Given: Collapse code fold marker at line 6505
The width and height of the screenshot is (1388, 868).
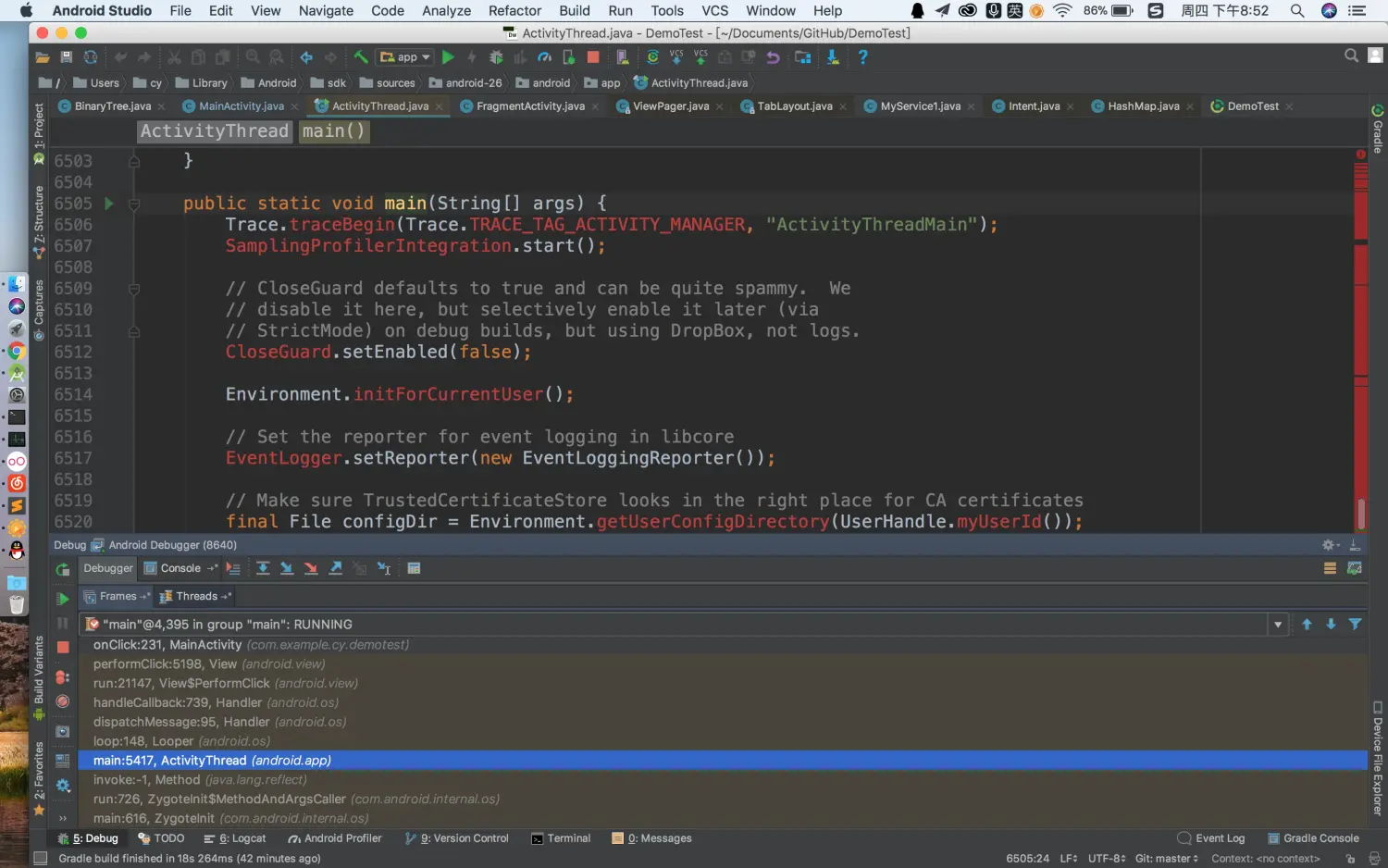Looking at the screenshot, I should tap(134, 204).
